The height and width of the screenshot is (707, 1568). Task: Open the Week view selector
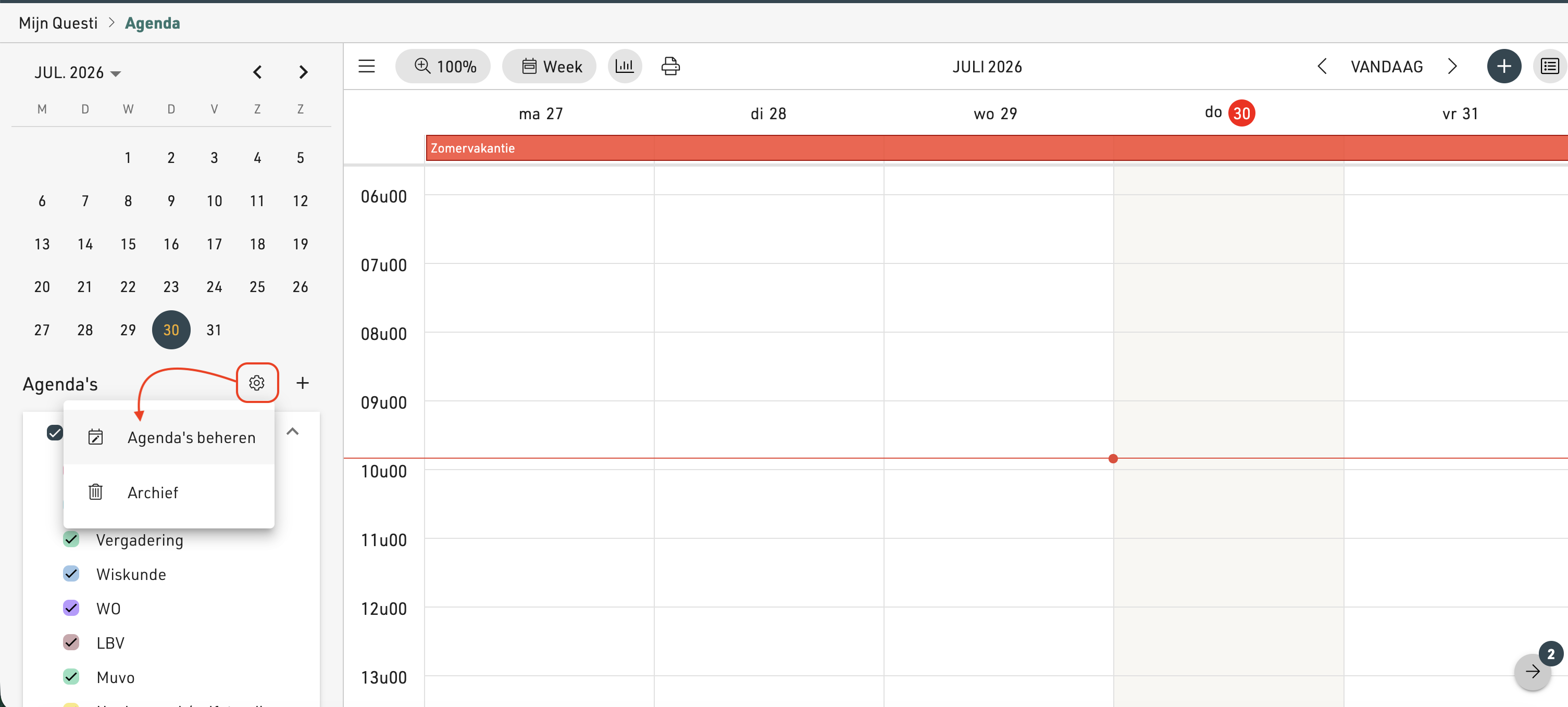click(x=549, y=66)
